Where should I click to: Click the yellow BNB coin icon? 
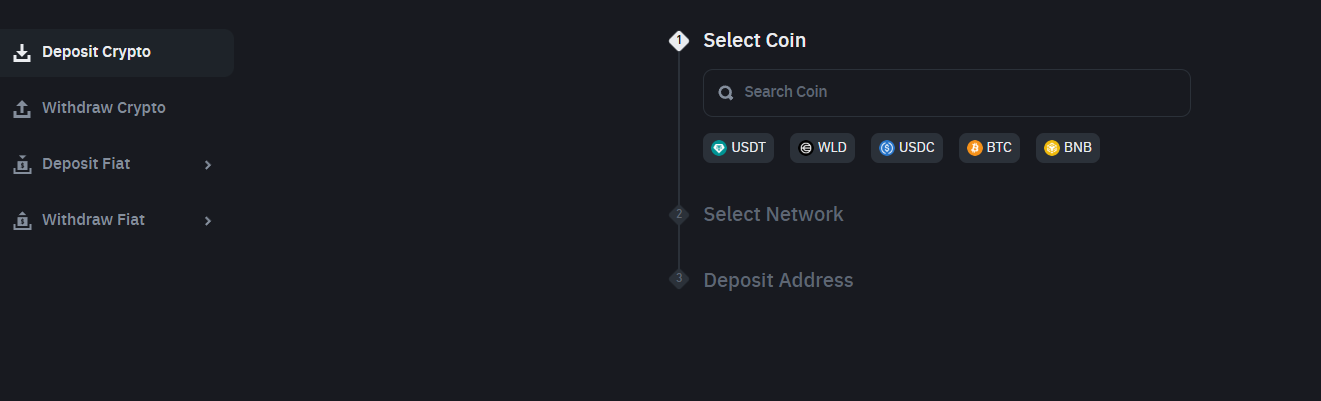click(x=1051, y=148)
